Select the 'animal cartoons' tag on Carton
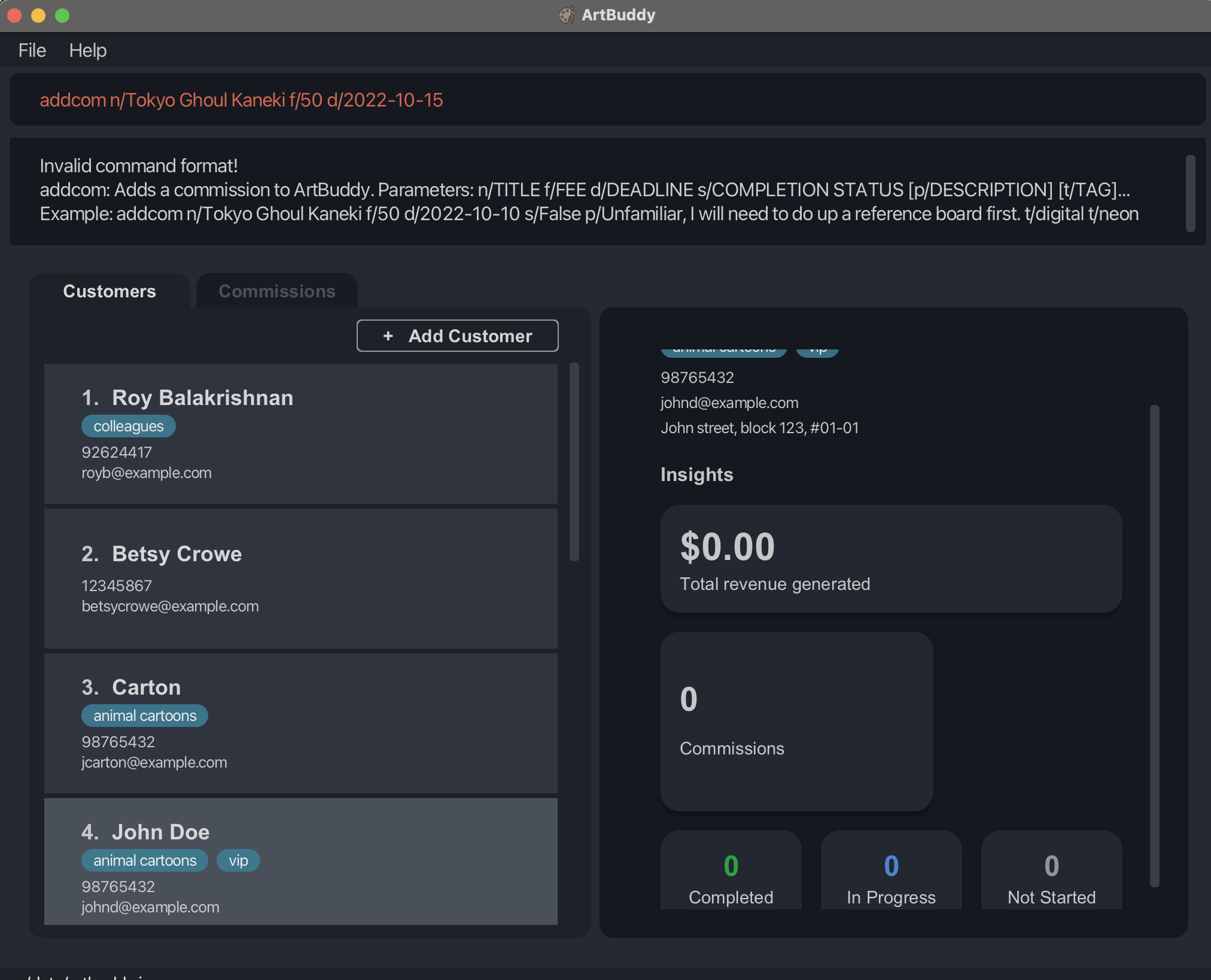Screen dimensions: 1211x980 coord(144,715)
